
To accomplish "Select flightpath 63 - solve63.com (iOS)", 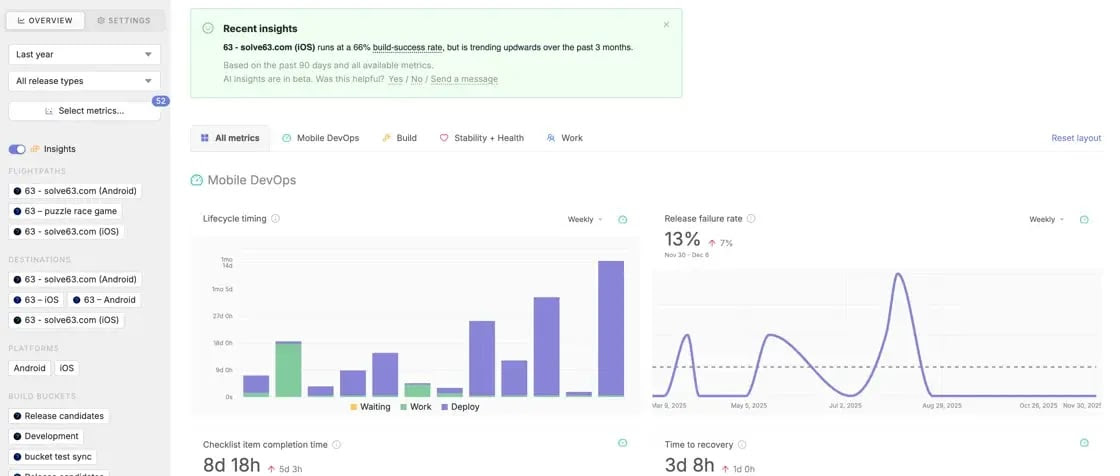I will pyautogui.click(x=66, y=232).
